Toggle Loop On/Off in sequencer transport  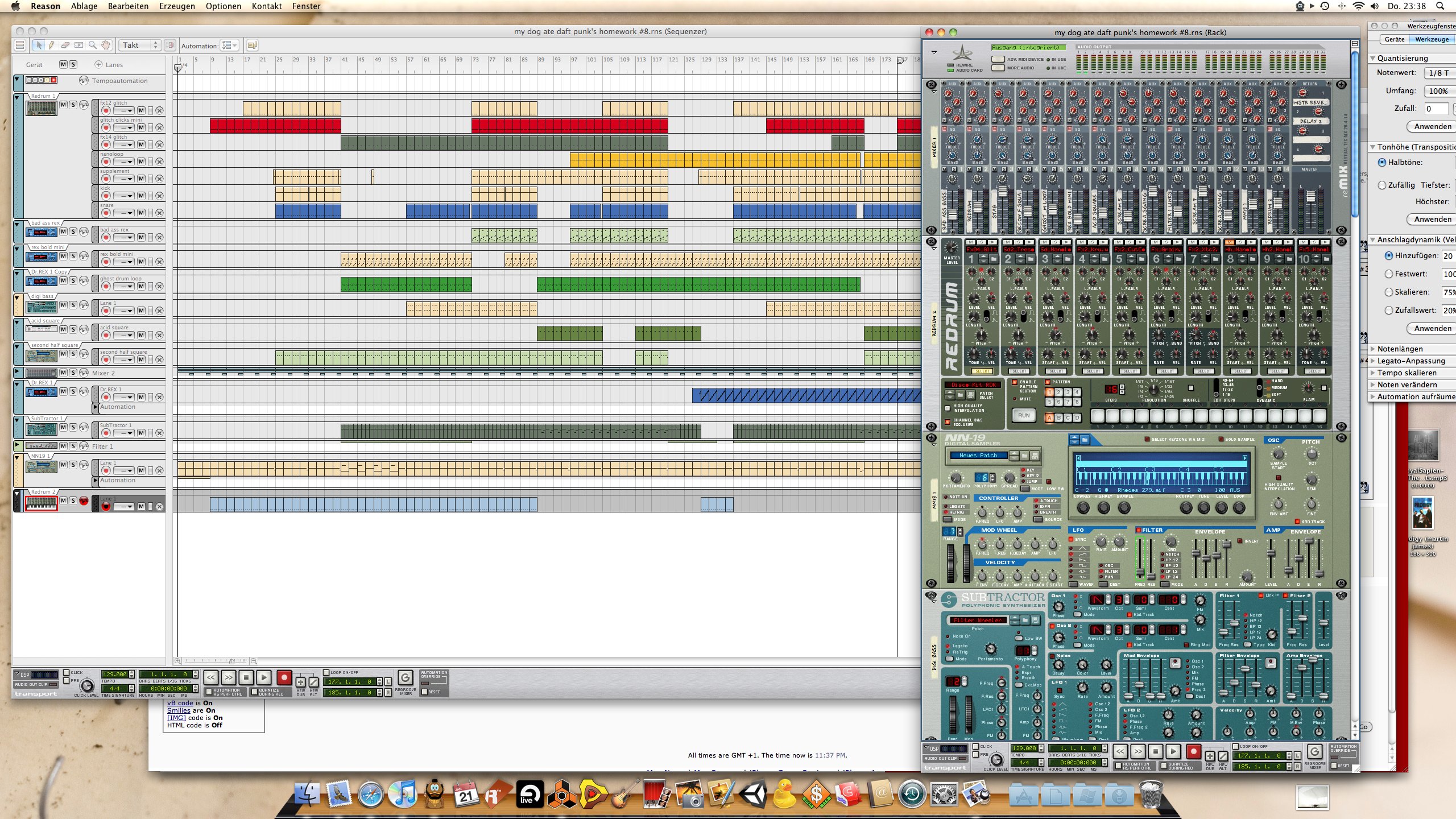tap(326, 672)
